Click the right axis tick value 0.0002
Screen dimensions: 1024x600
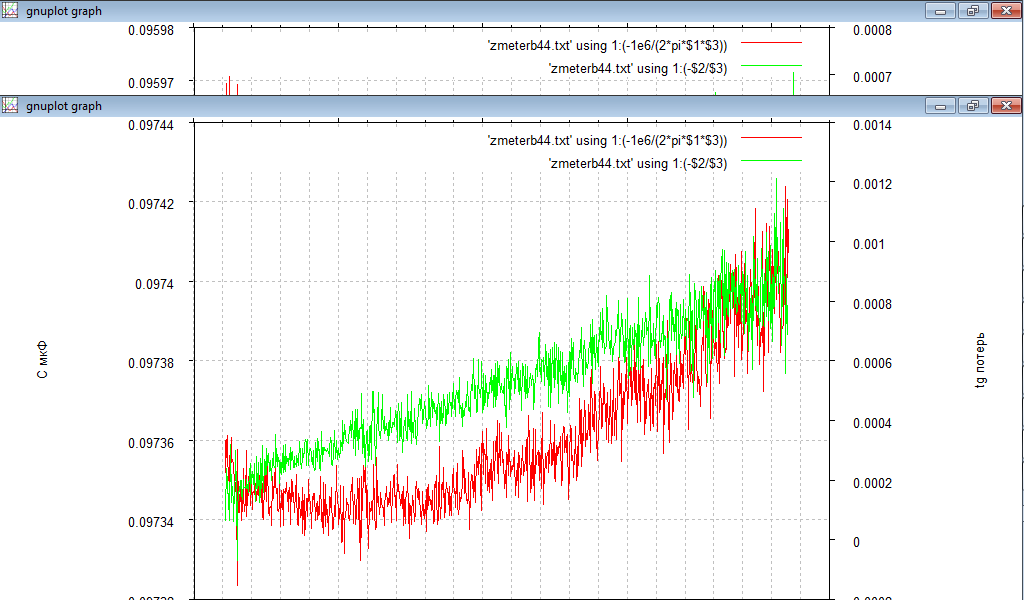coord(872,483)
